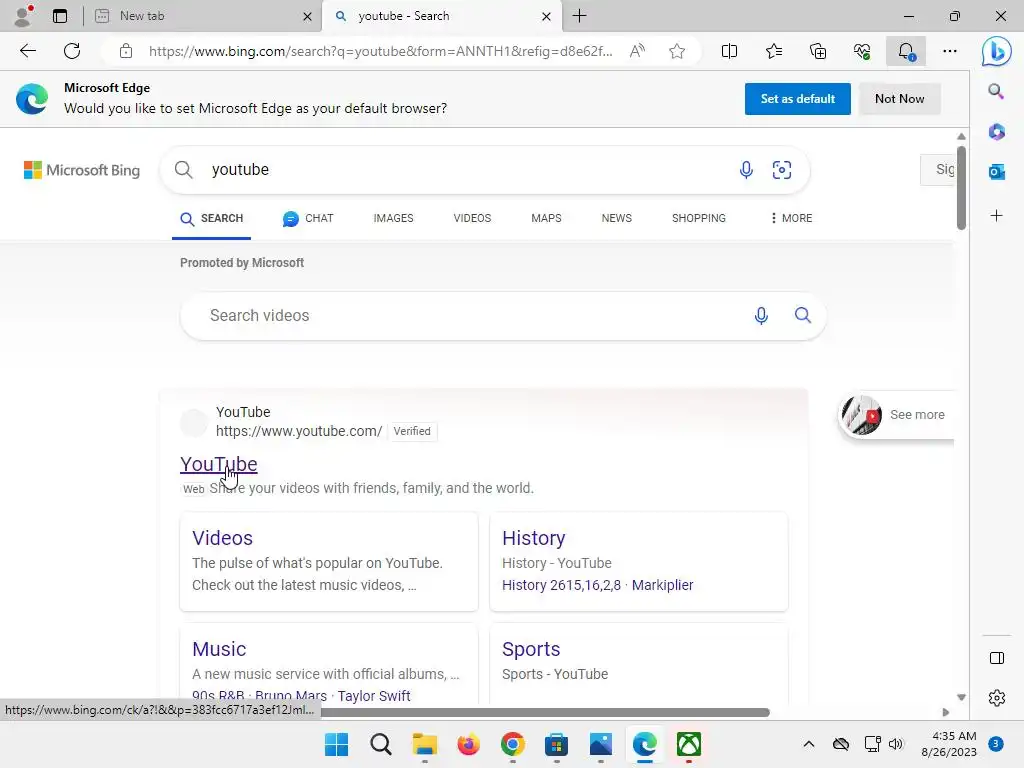Open the Bing Chat sidebar icon
The height and width of the screenshot is (768, 1024).
click(997, 51)
